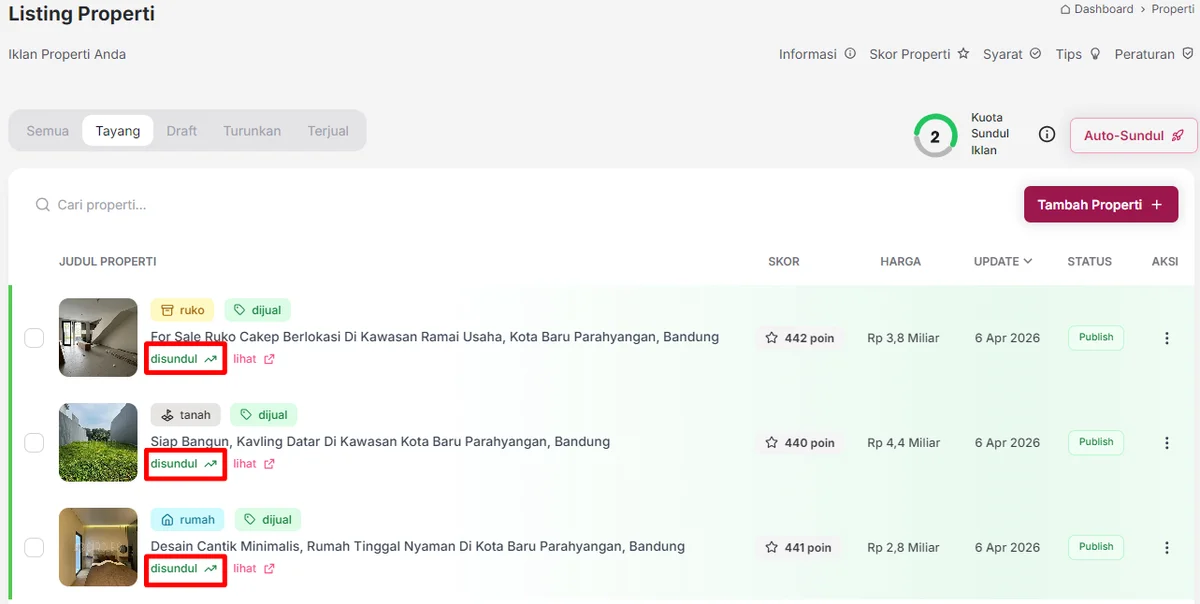Tick the checkbox for Kavling Datar listing
The height and width of the screenshot is (604, 1200).
pyautogui.click(x=34, y=443)
